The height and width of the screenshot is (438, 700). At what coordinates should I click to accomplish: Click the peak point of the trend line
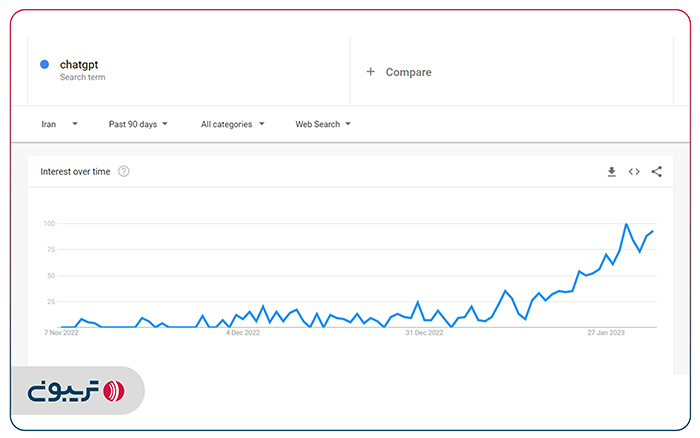(626, 224)
